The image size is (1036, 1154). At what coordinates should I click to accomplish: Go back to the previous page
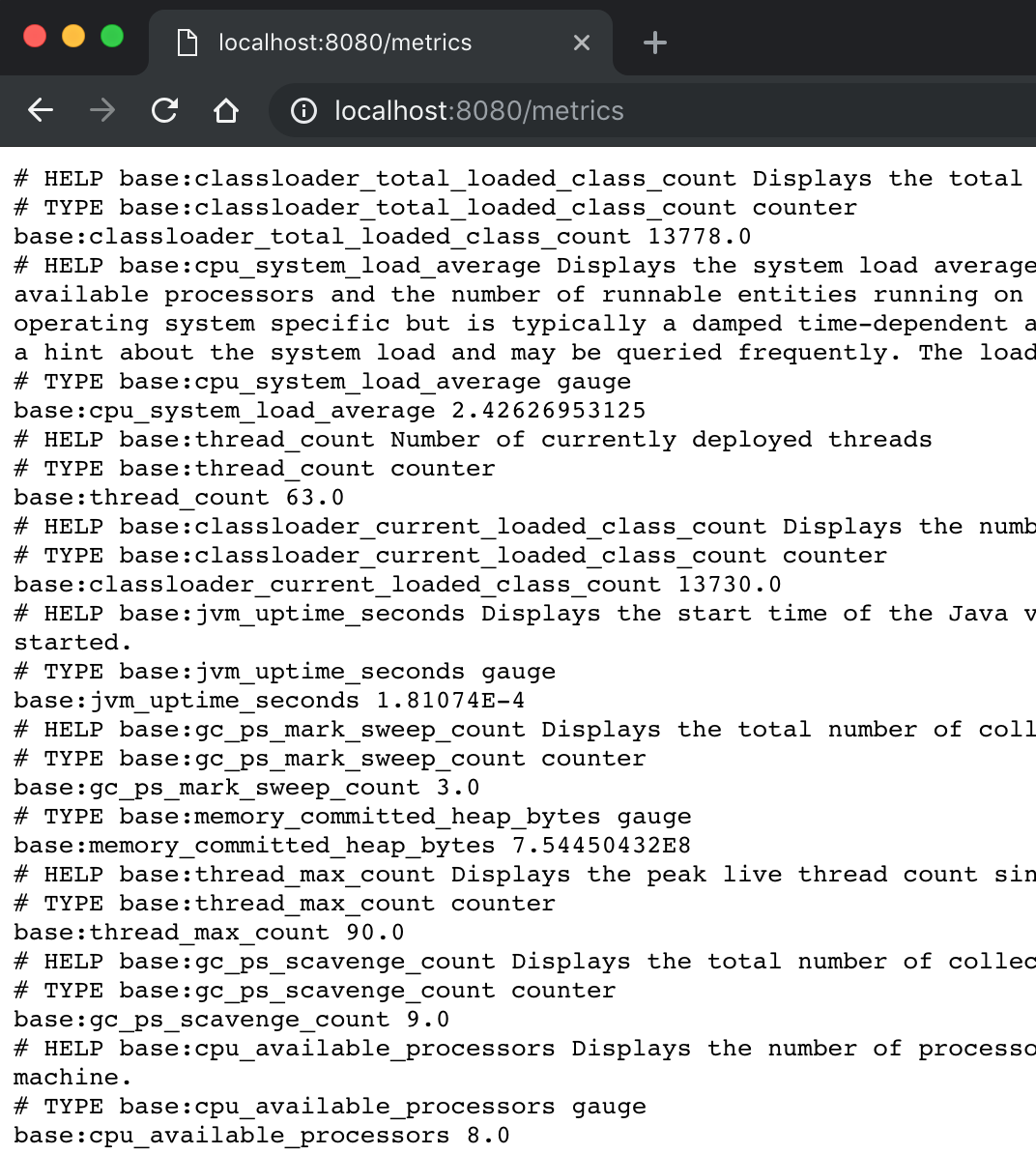tap(41, 111)
